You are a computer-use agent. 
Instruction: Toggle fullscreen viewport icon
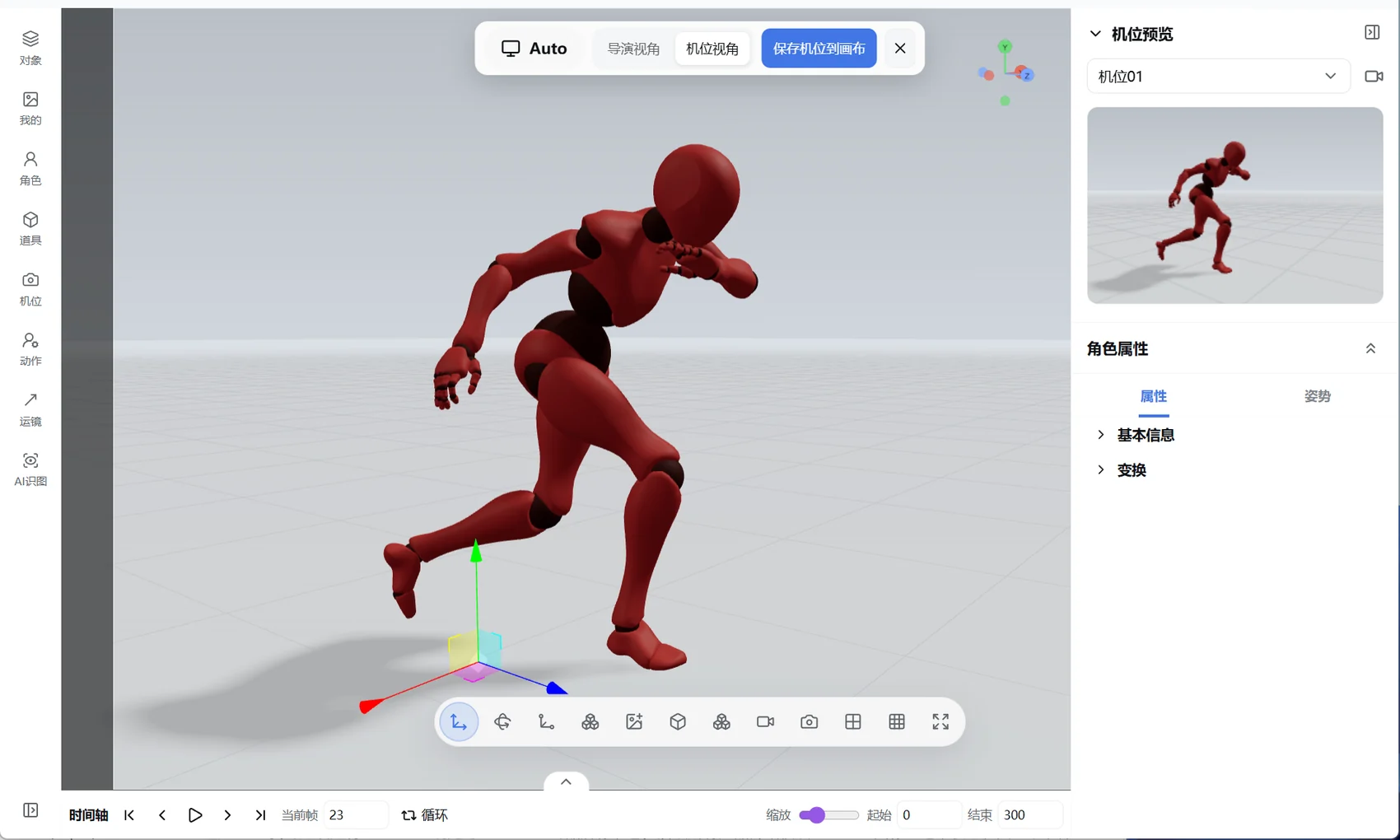[940, 722]
